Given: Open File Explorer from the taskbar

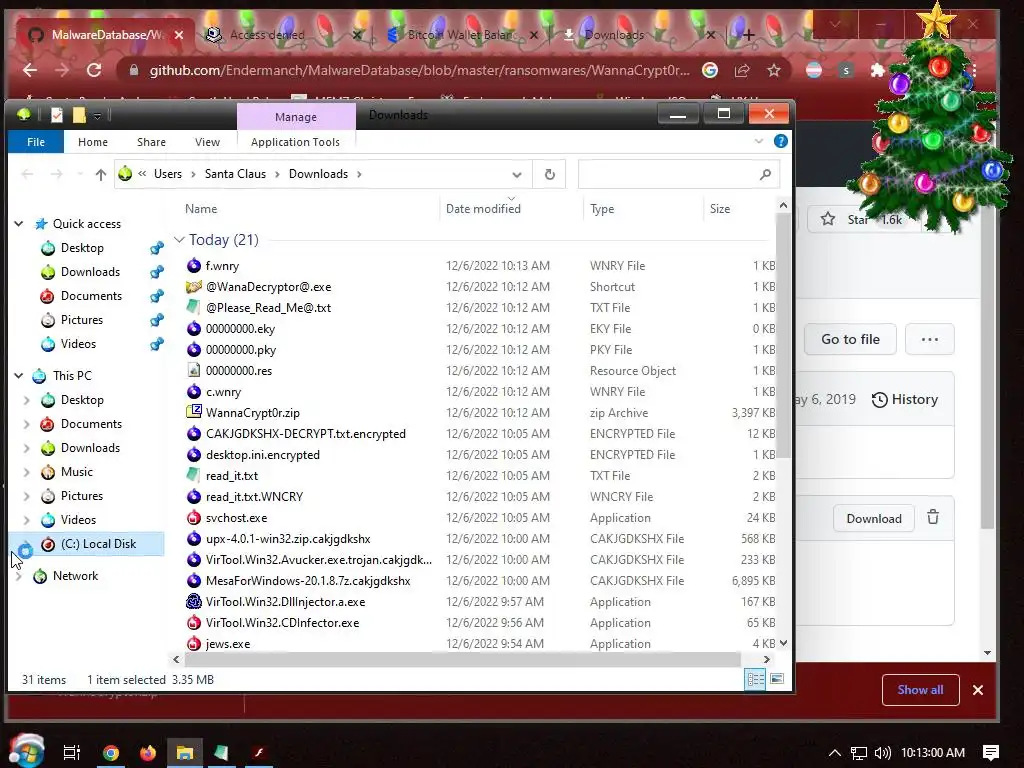Looking at the screenshot, I should pos(185,752).
